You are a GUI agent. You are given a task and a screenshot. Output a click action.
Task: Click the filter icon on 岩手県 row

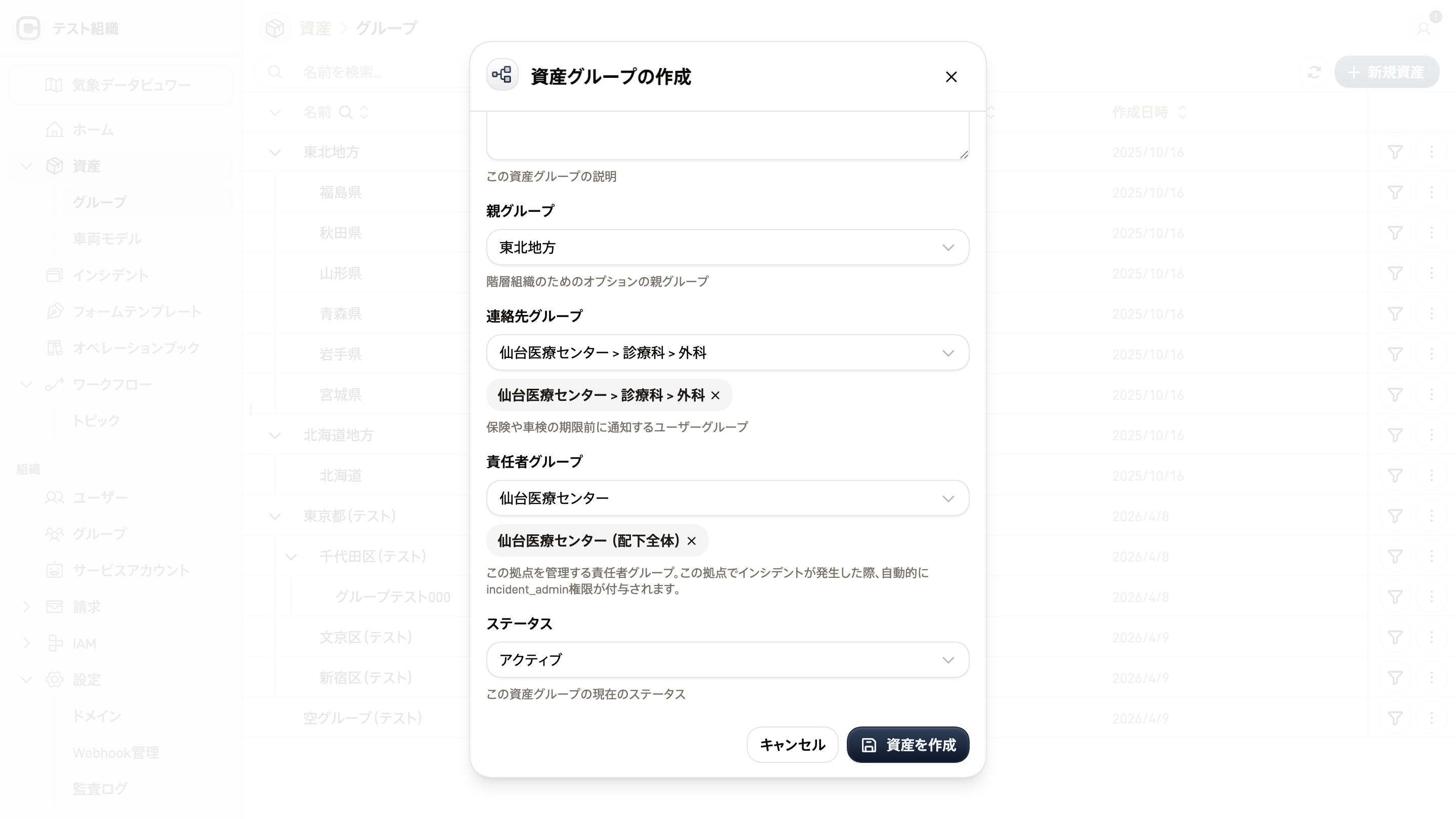(x=1395, y=354)
